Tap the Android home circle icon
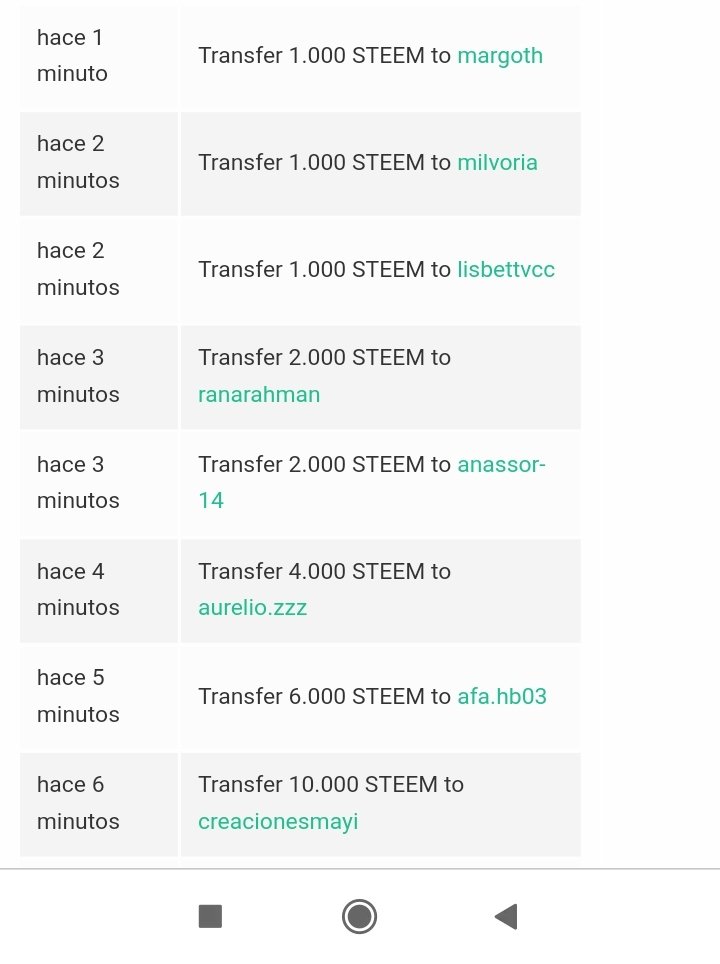This screenshot has height=964, width=720. pyautogui.click(x=359, y=916)
